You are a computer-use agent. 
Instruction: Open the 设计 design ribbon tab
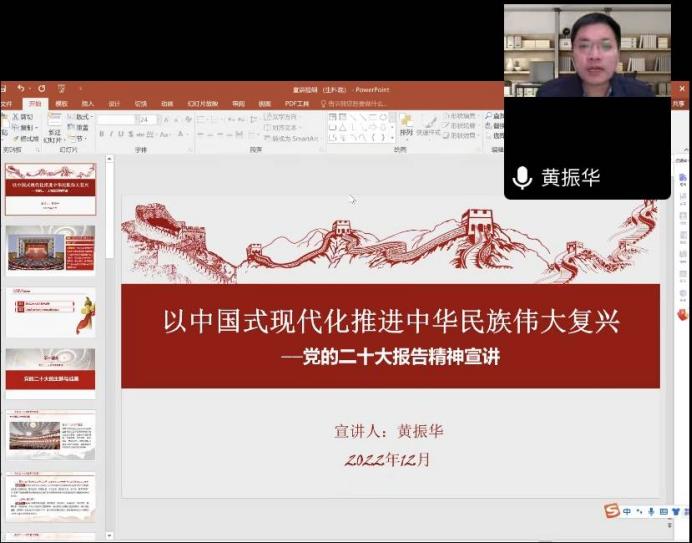(x=114, y=103)
